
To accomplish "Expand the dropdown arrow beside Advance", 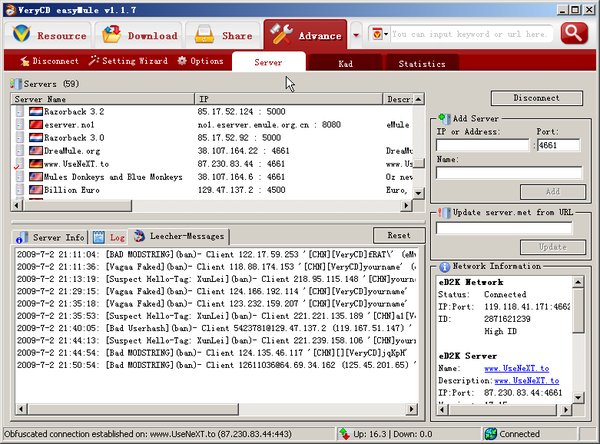I will 356,35.
